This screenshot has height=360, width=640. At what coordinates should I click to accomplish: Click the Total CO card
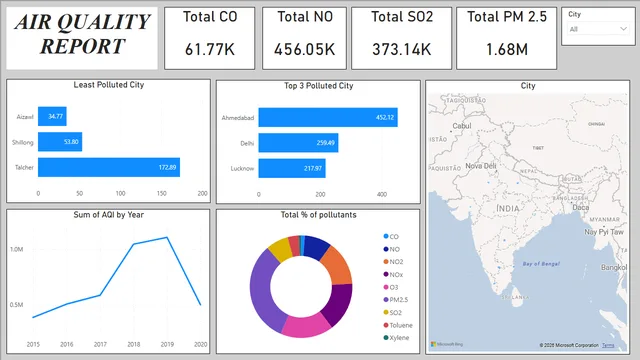click(210, 38)
